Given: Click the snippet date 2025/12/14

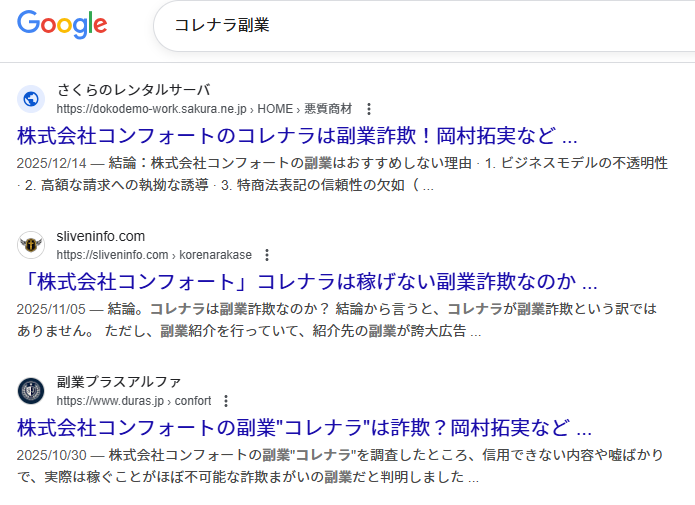Looking at the screenshot, I should pyautogui.click(x=51, y=163).
